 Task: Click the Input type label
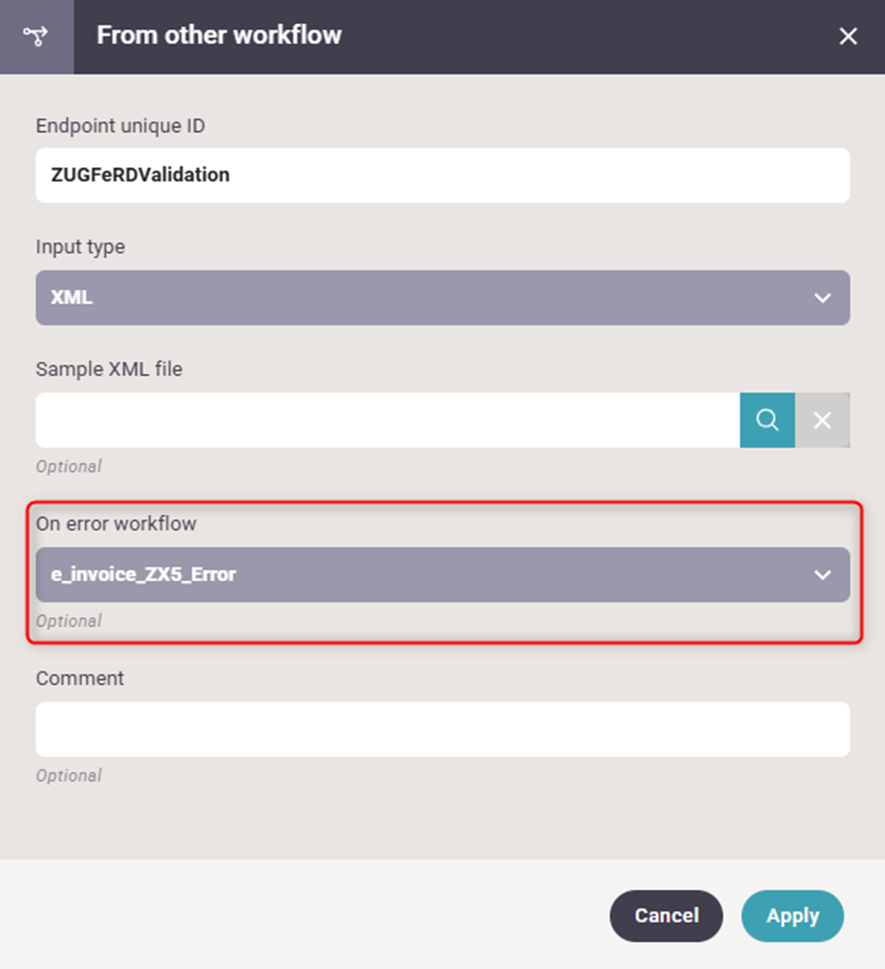coord(81,247)
